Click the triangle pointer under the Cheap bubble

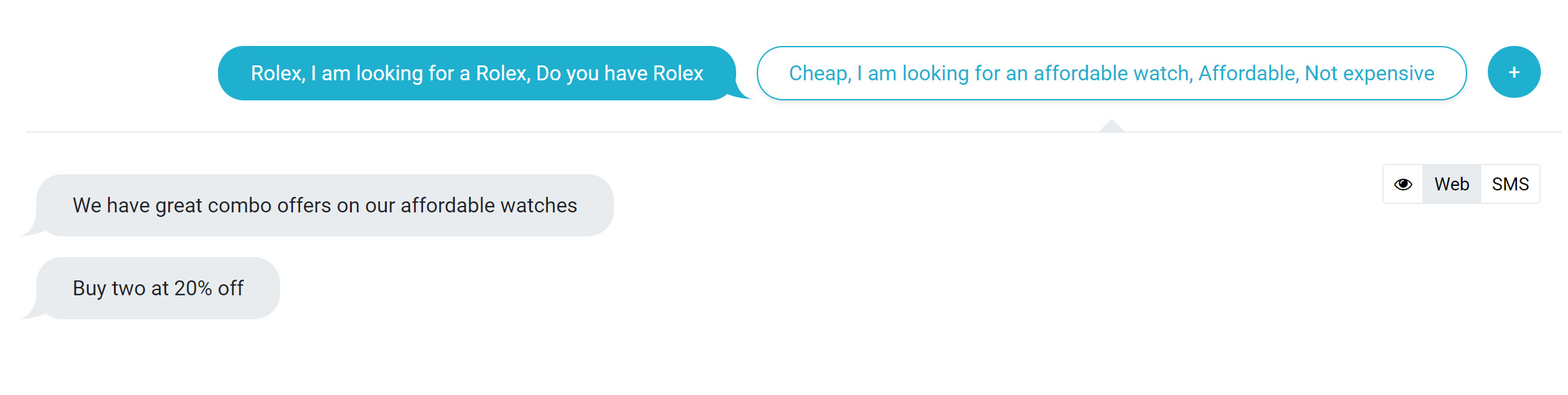[1111, 126]
